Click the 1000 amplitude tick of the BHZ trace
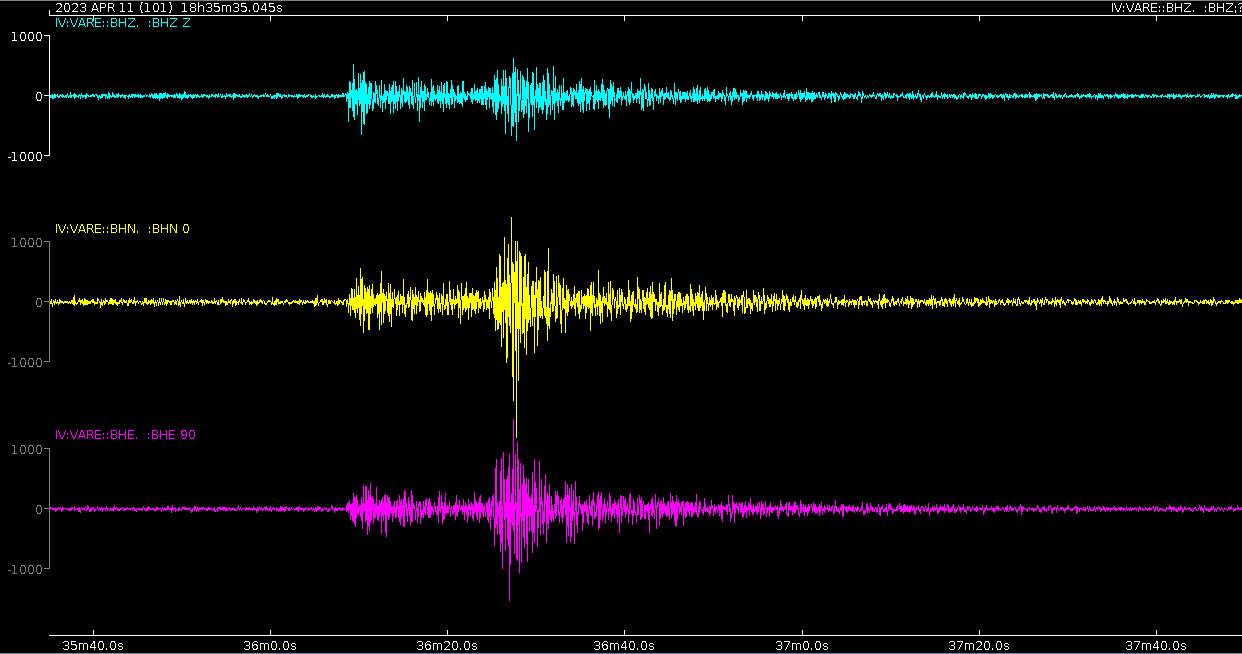Viewport: 1242px width, 654px height. pyautogui.click(x=26, y=36)
